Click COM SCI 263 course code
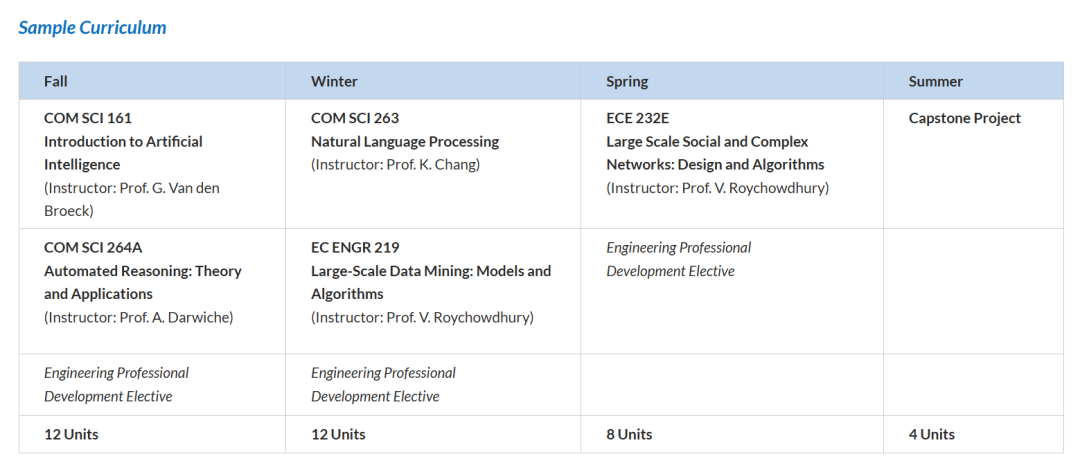This screenshot has height=463, width=1080. [355, 118]
